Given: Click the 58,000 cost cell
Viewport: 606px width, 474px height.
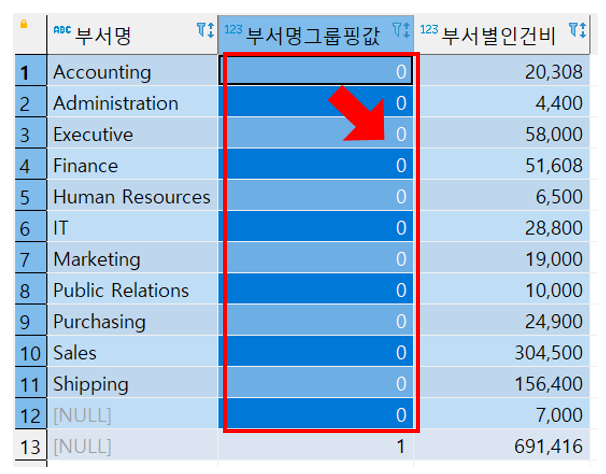Looking at the screenshot, I should tap(502, 133).
